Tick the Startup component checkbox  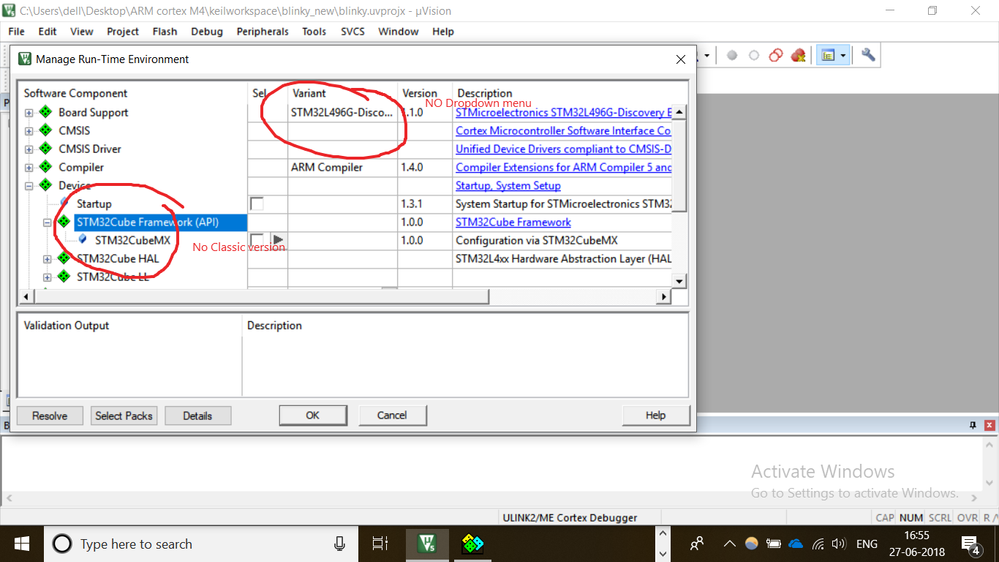tap(257, 204)
